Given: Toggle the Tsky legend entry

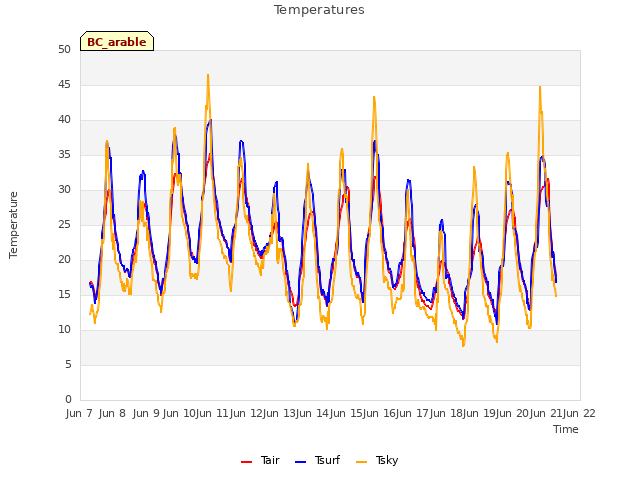Looking at the screenshot, I should (x=377, y=460).
